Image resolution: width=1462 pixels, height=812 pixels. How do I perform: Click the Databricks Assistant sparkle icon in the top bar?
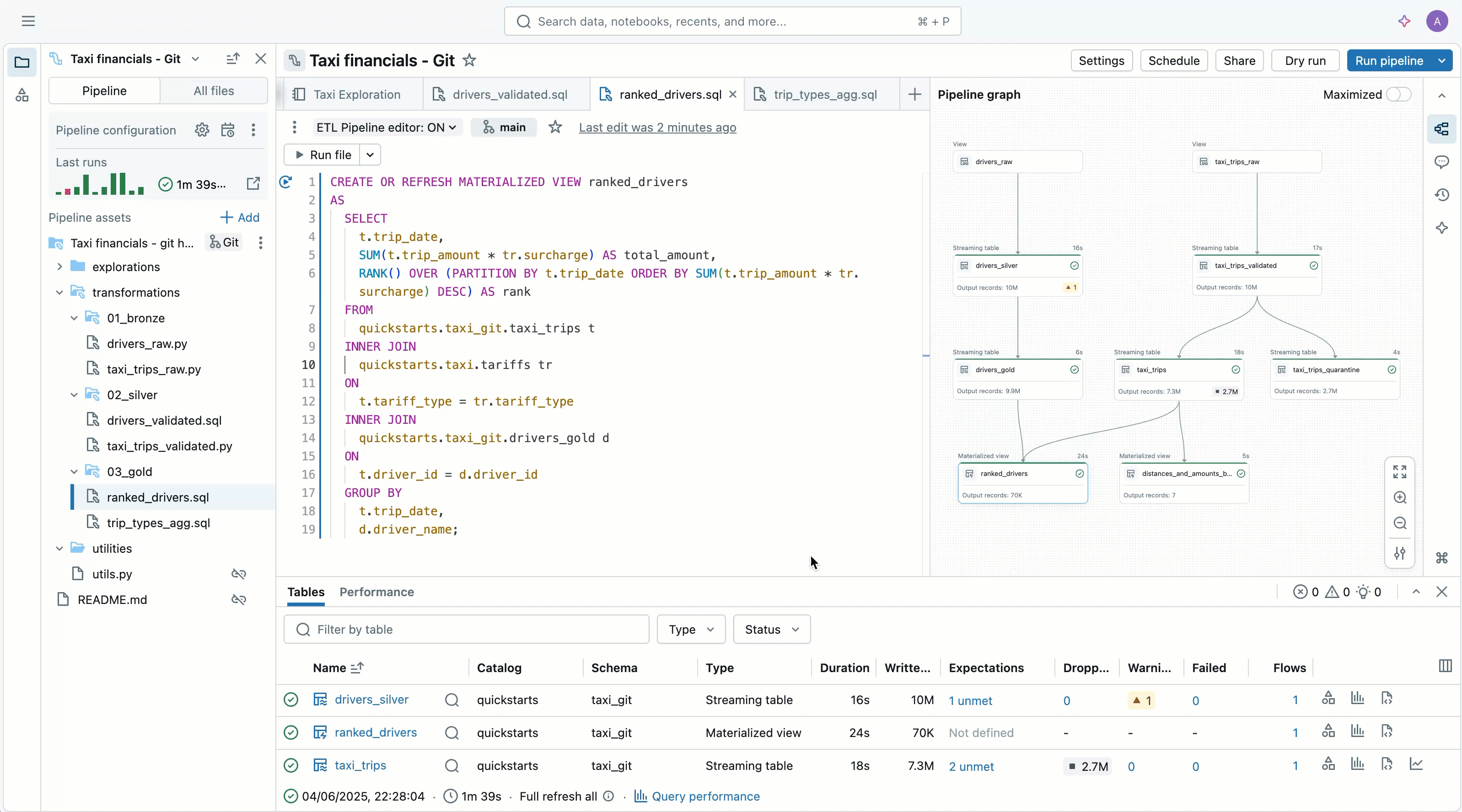1404,21
